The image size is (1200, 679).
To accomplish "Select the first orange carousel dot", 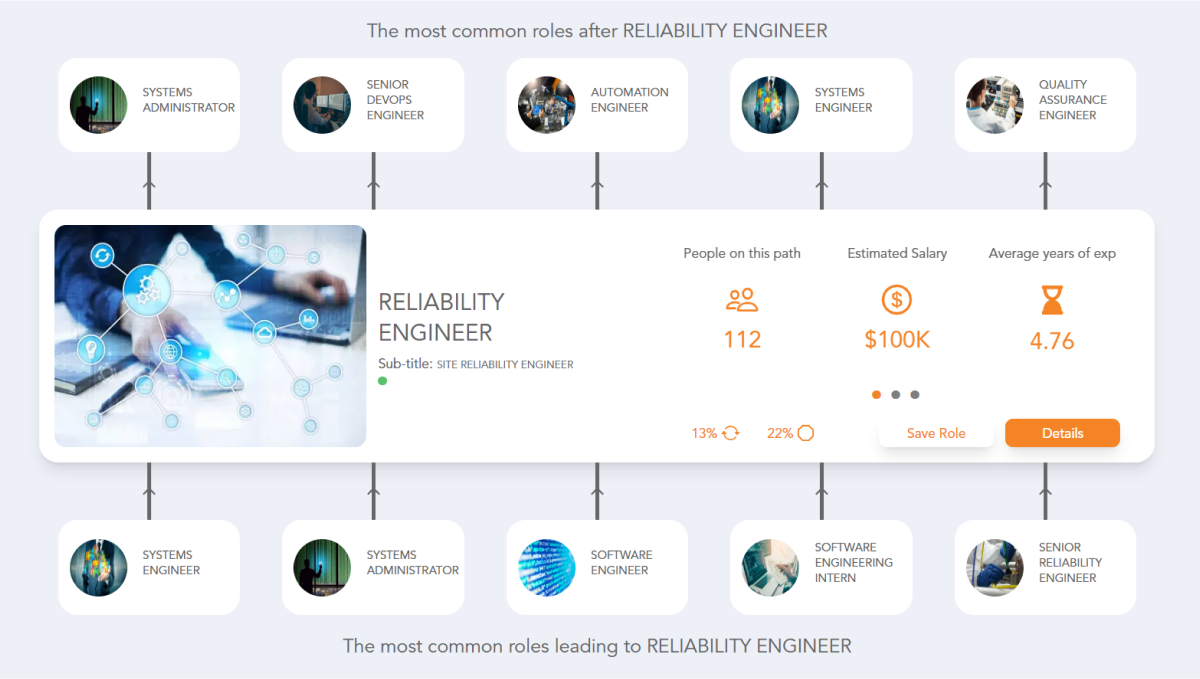I will (x=876, y=394).
